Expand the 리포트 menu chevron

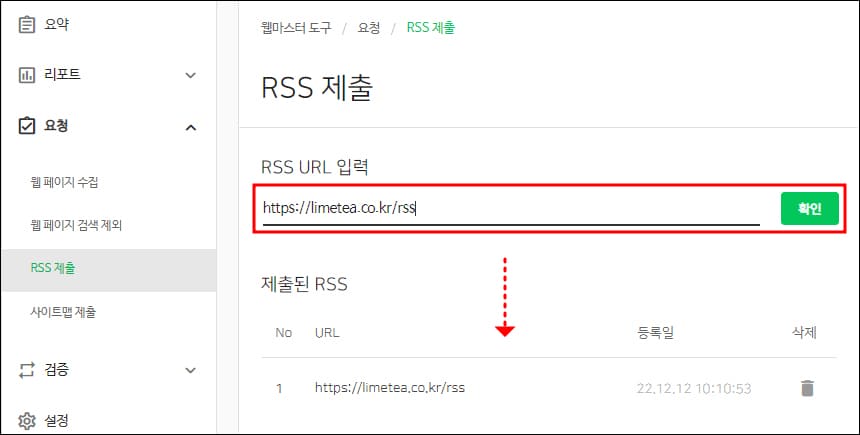pyautogui.click(x=190, y=75)
